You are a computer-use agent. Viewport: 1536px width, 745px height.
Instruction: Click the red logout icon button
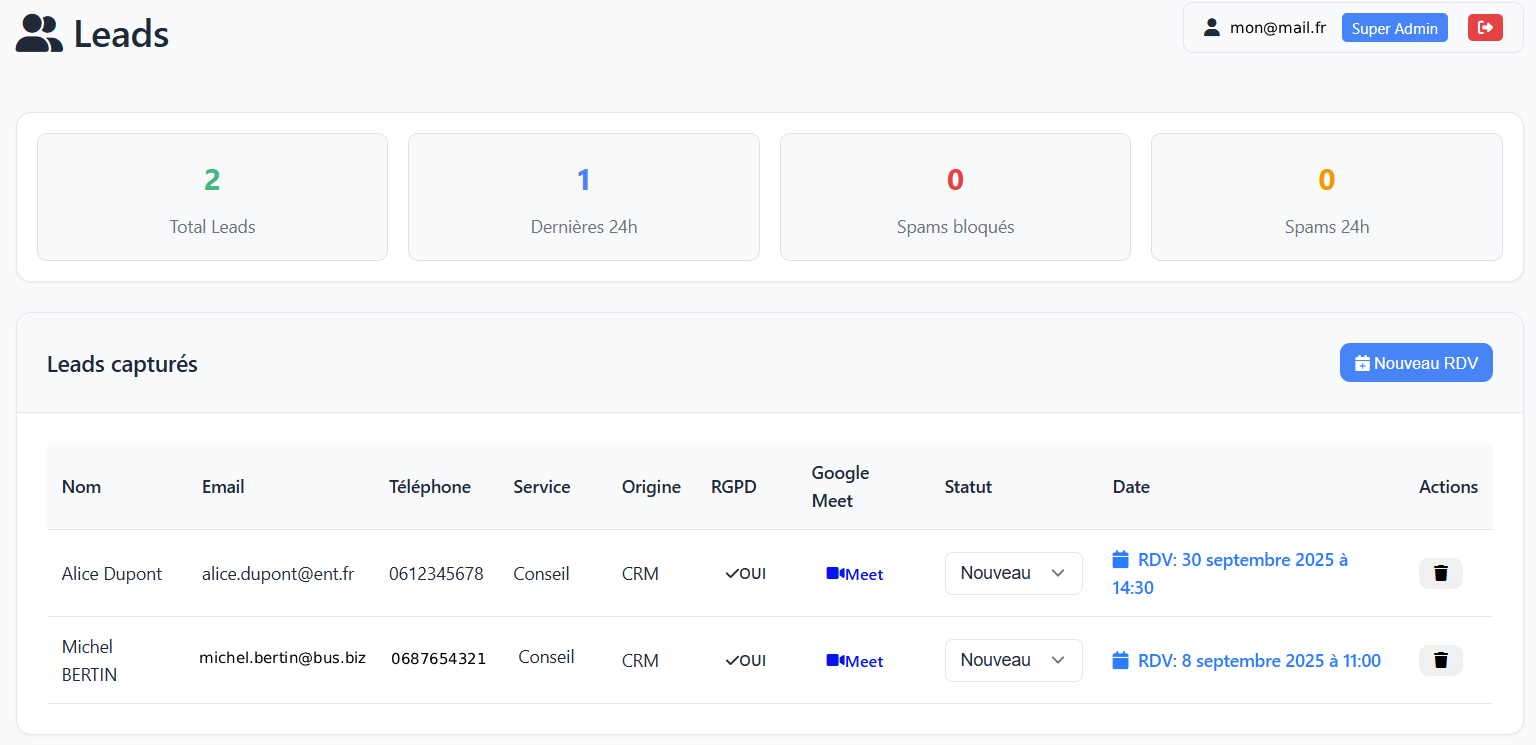coord(1485,28)
